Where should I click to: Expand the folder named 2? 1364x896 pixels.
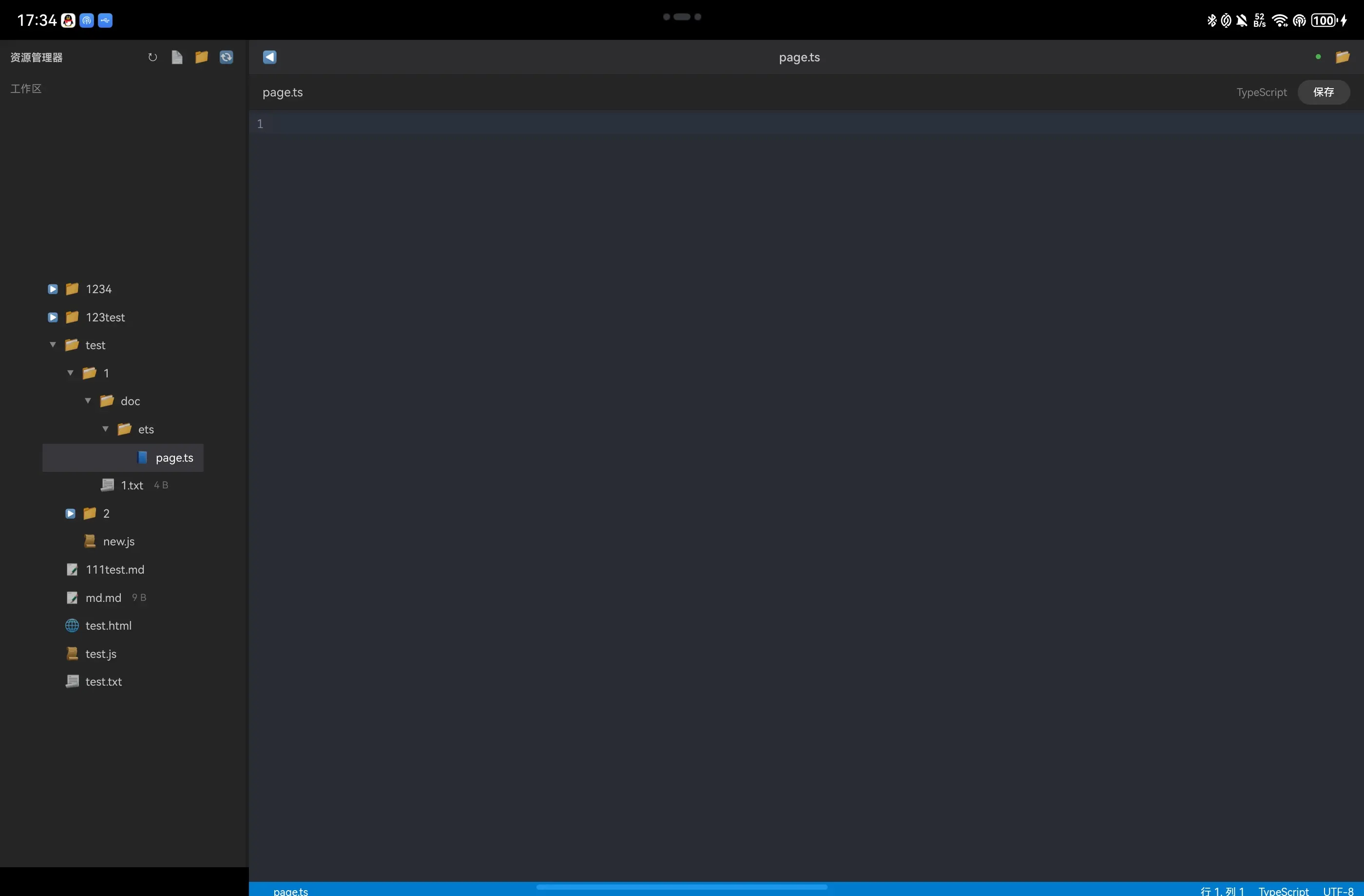click(x=71, y=514)
